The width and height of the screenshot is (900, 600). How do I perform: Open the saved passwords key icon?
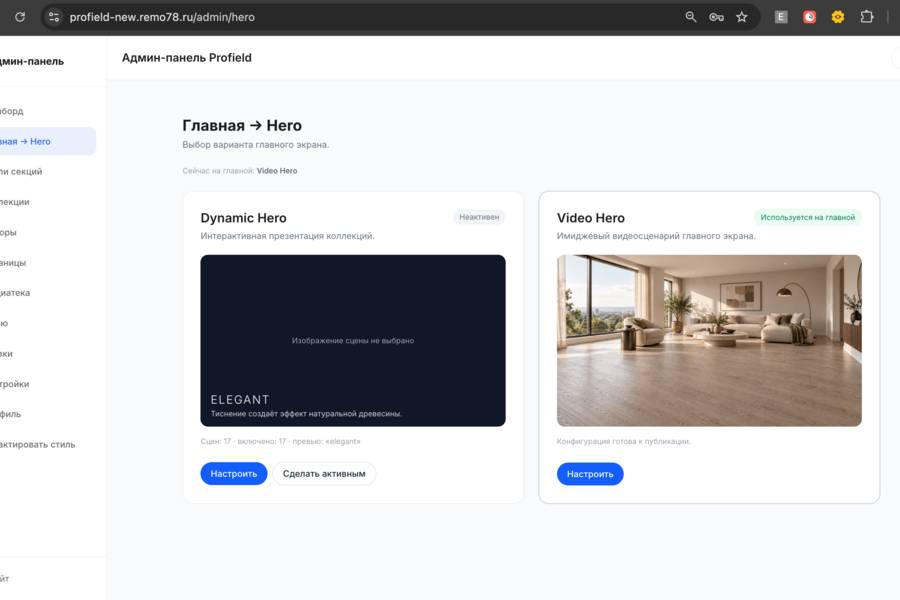(x=716, y=17)
